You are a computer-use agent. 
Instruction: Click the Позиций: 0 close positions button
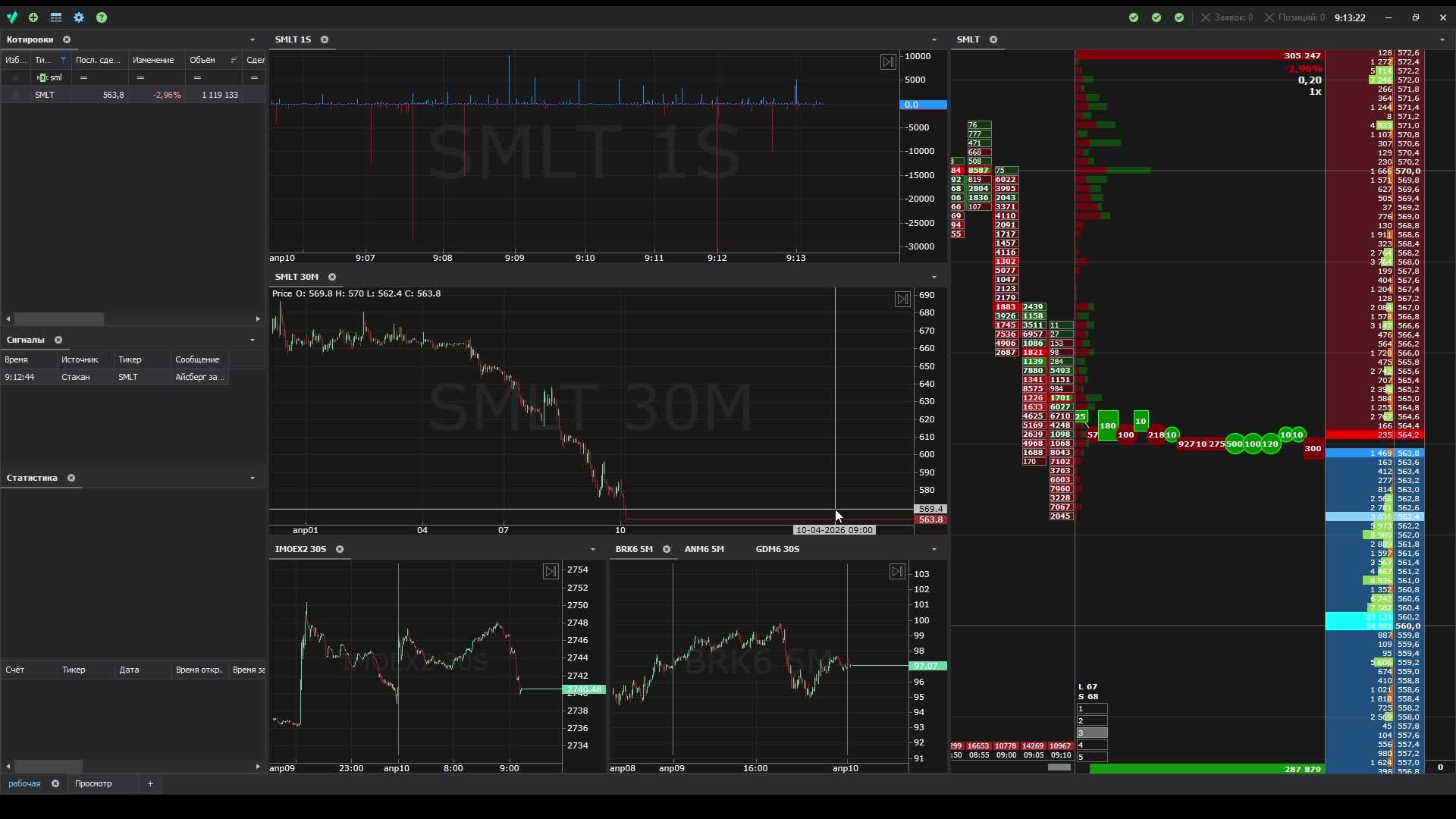(1294, 17)
